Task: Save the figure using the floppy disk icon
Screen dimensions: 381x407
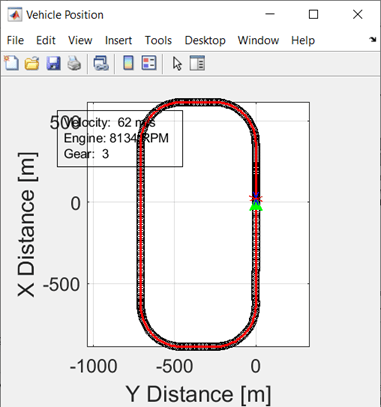Action: coord(53,63)
